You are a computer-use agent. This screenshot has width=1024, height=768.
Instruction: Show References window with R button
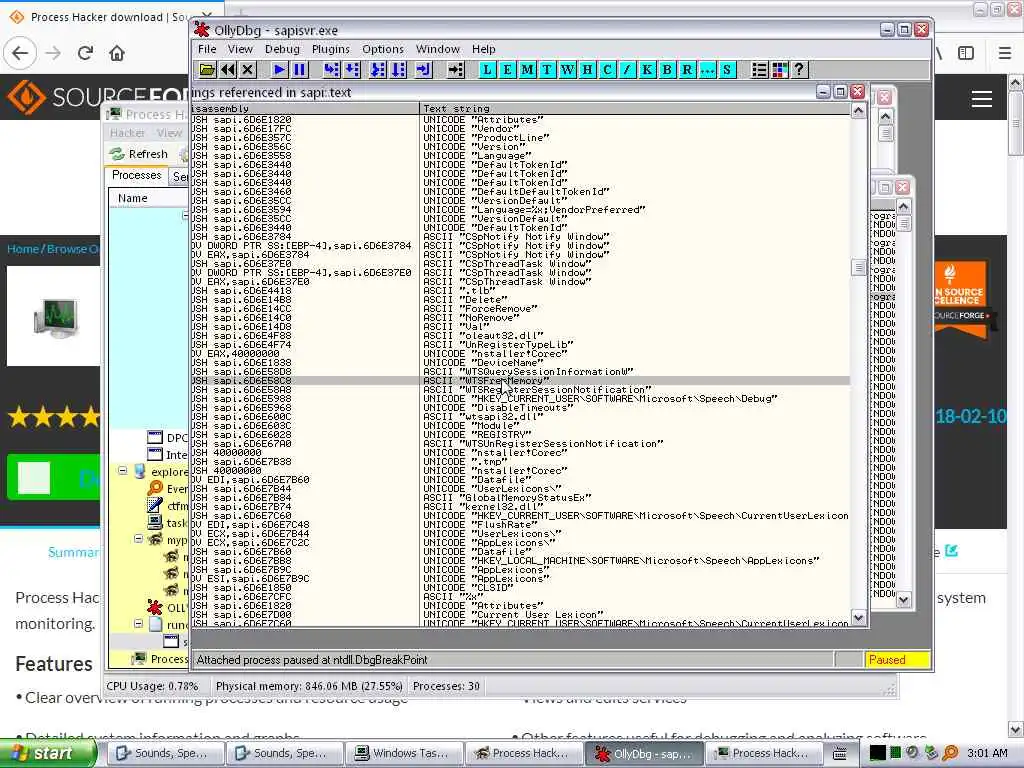pyautogui.click(x=687, y=70)
